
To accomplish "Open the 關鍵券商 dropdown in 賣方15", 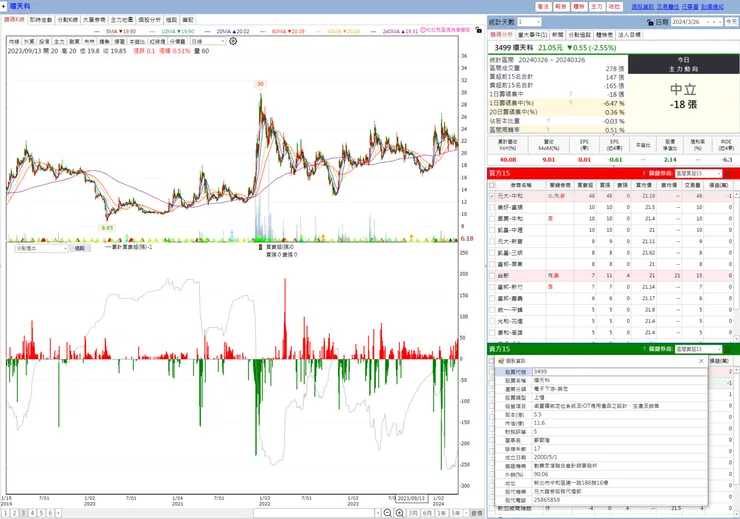I will pos(719,350).
